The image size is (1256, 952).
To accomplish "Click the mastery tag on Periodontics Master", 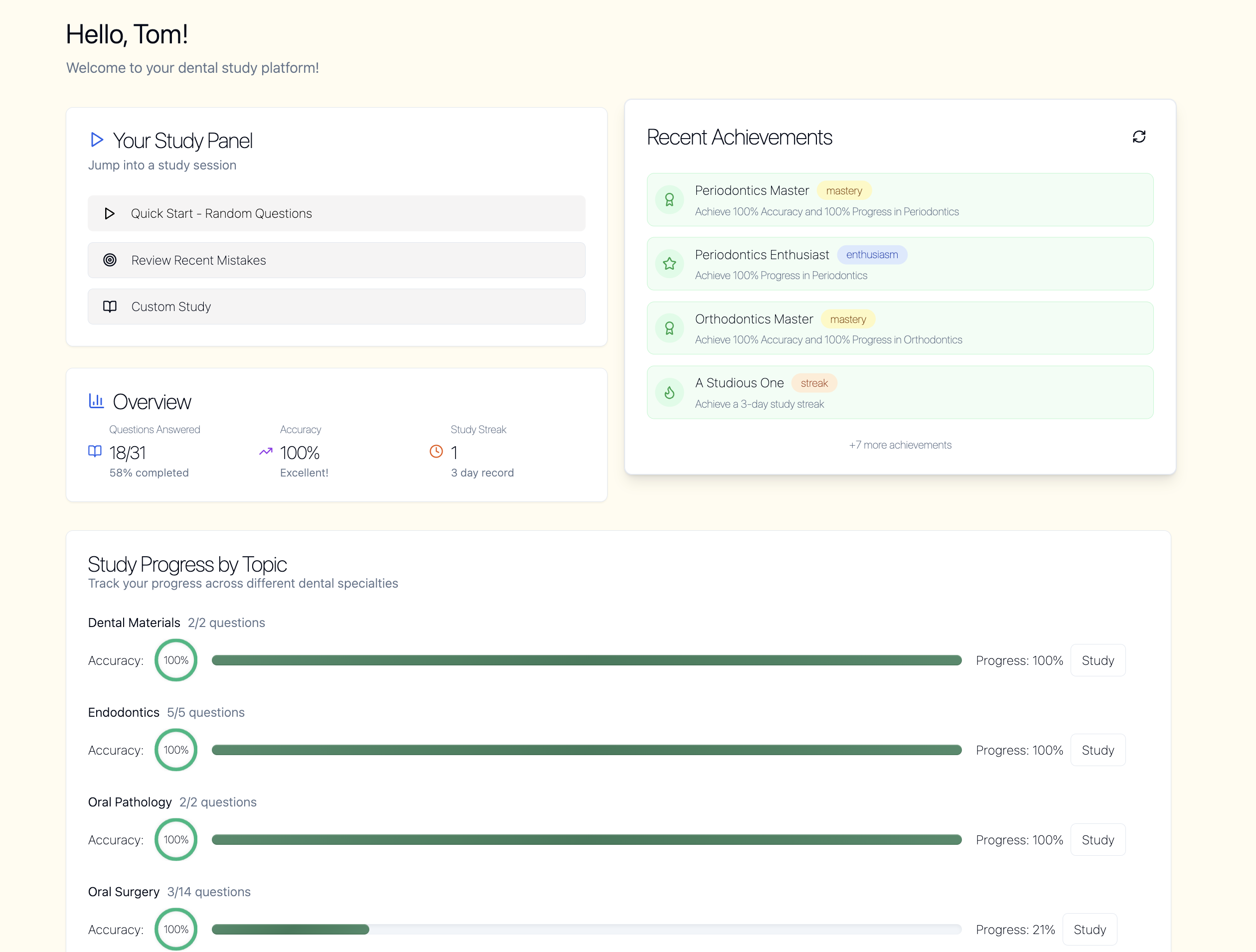I will (x=844, y=191).
